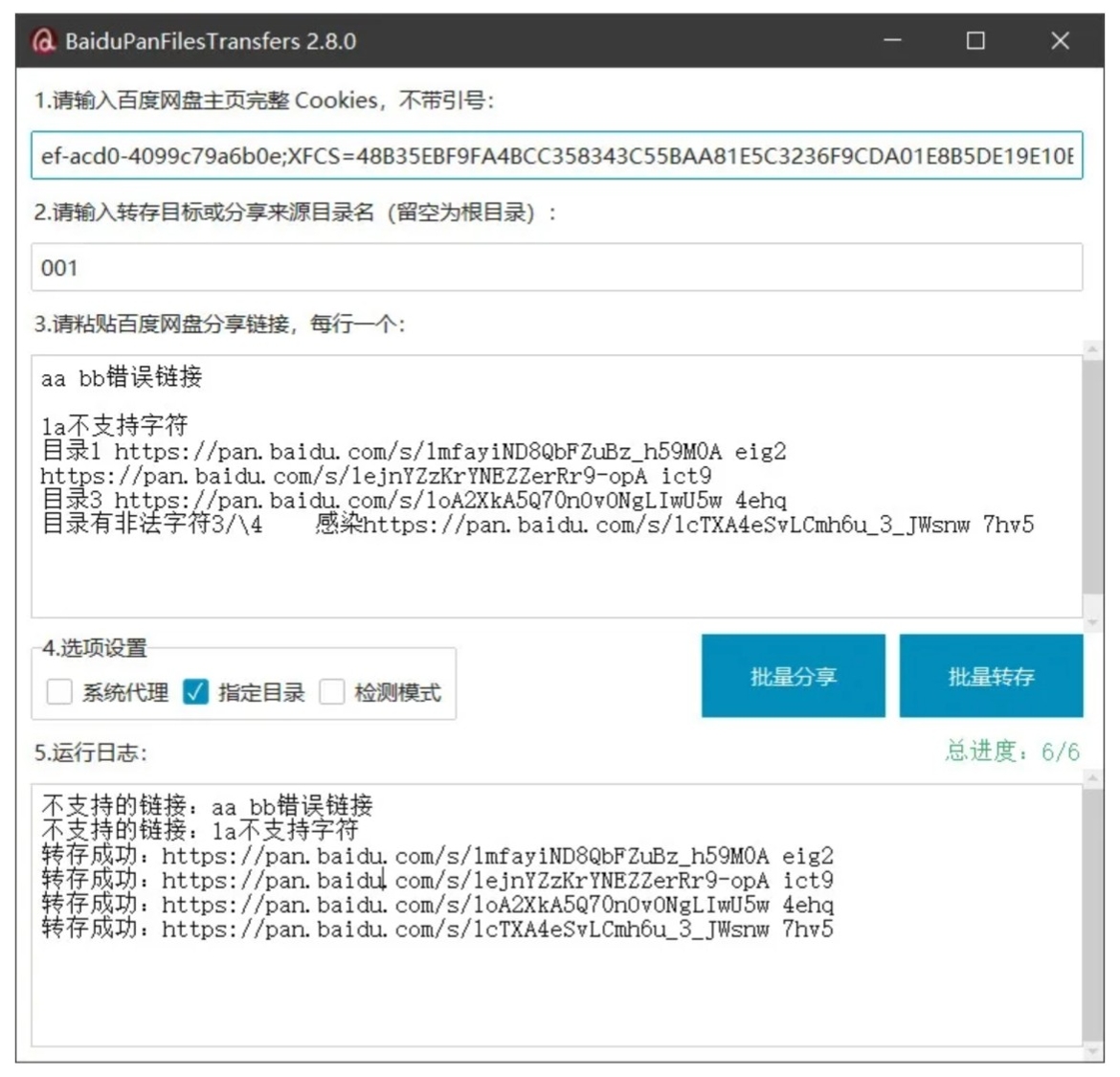Click the '目录3' link line ending 4ehq
This screenshot has height=1077, width=1120.
tap(414, 500)
